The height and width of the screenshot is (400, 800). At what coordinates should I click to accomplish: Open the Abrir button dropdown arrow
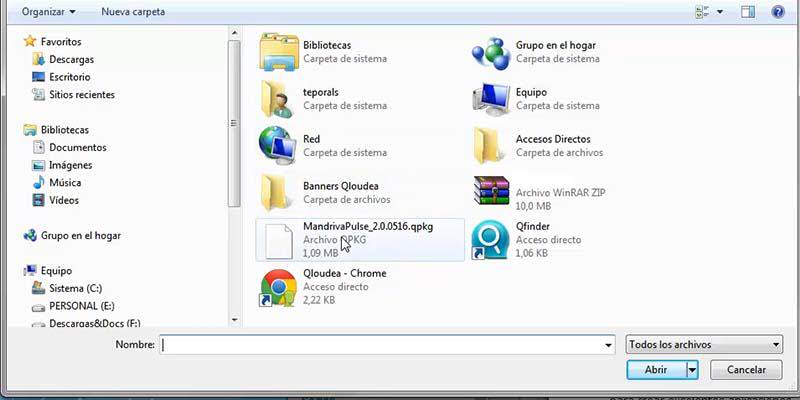pyautogui.click(x=692, y=370)
